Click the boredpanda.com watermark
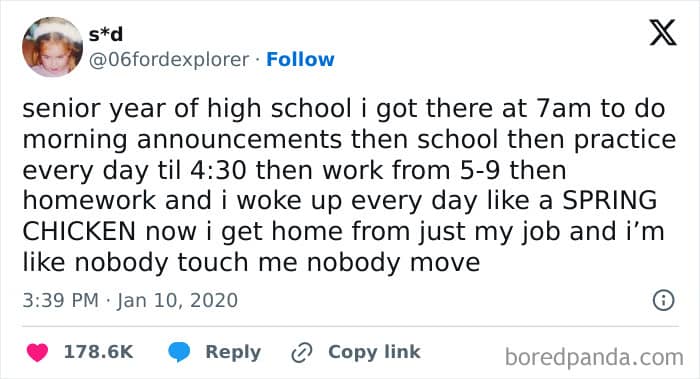The width and height of the screenshot is (700, 379). (594, 357)
